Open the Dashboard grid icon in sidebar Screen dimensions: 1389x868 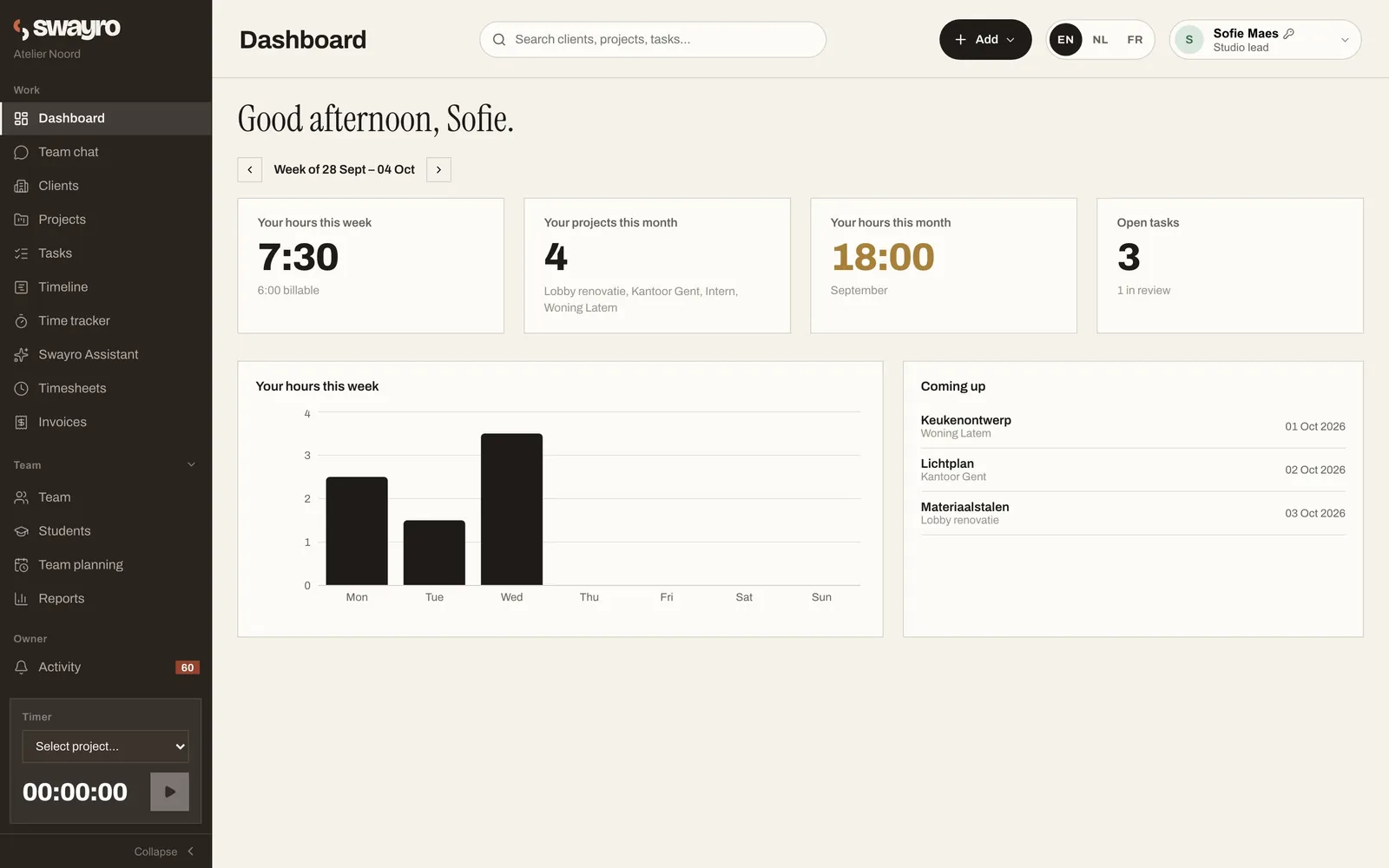coord(21,118)
